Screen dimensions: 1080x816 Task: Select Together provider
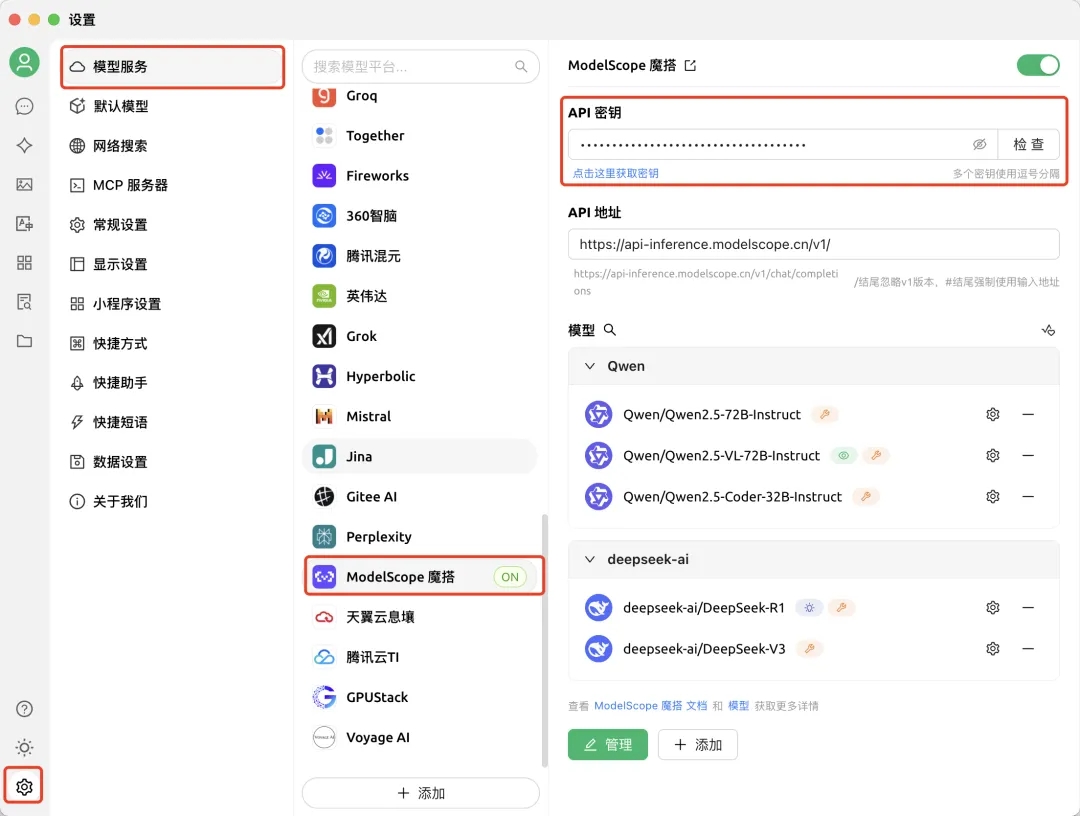tap(420, 136)
